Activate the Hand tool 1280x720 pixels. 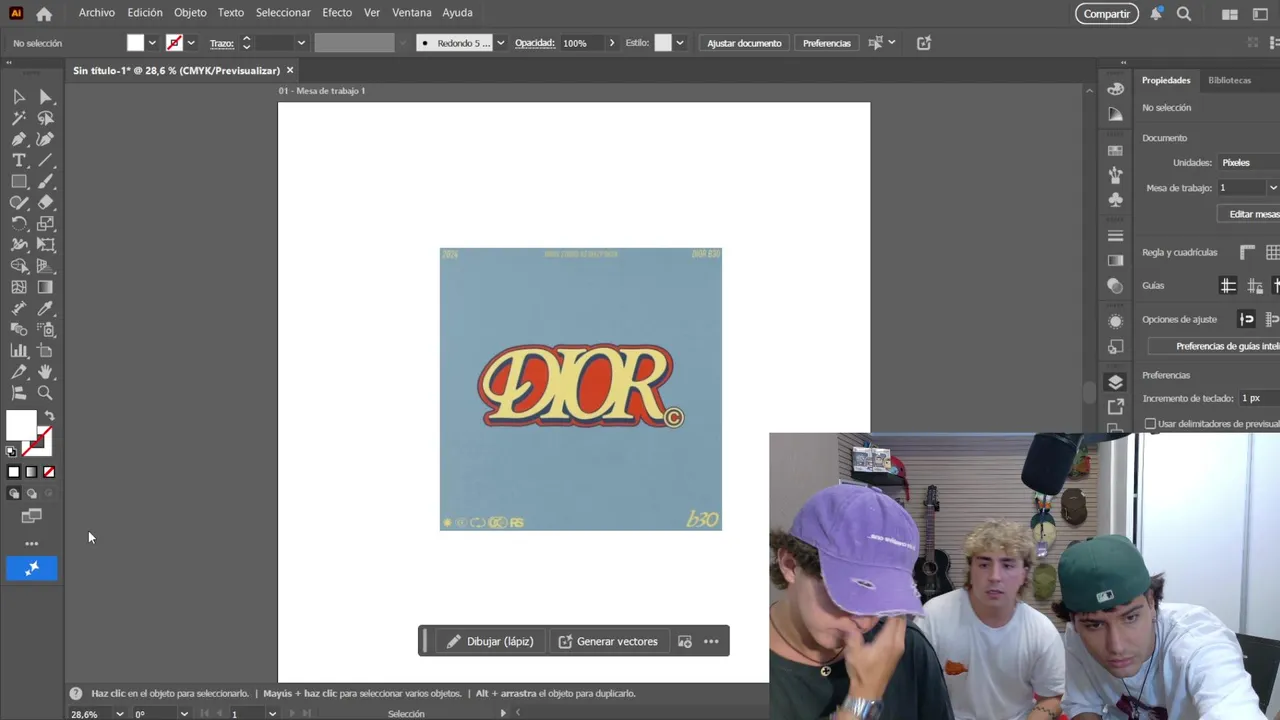tap(45, 372)
